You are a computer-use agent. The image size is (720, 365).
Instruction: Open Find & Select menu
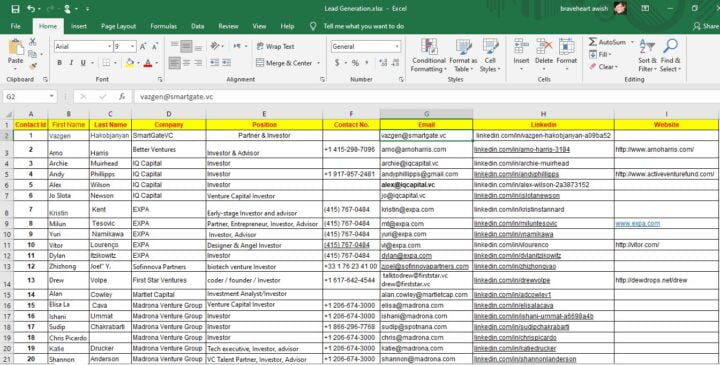(670, 56)
